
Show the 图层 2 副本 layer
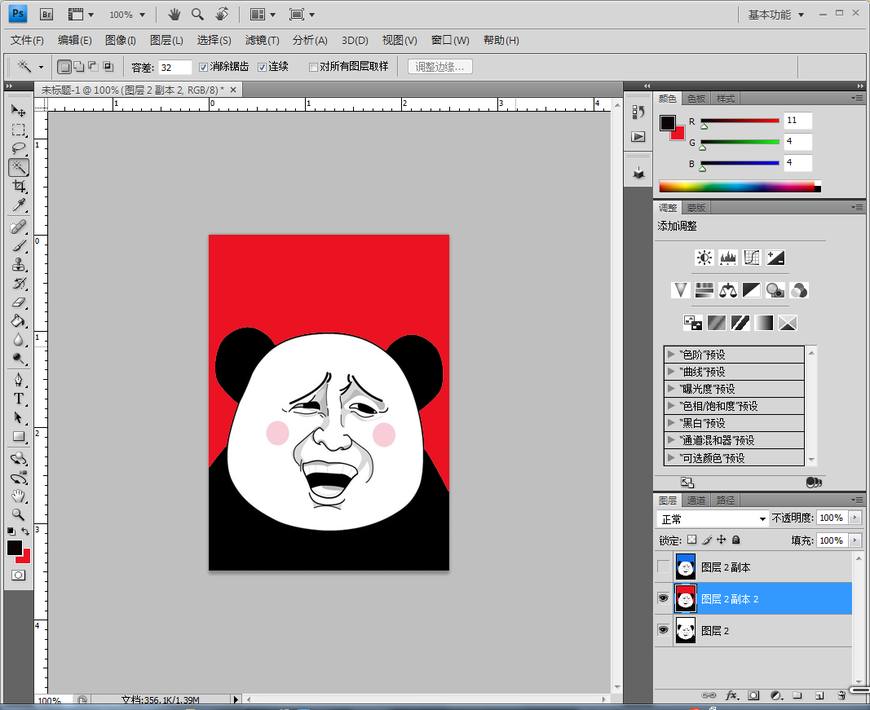(x=662, y=567)
